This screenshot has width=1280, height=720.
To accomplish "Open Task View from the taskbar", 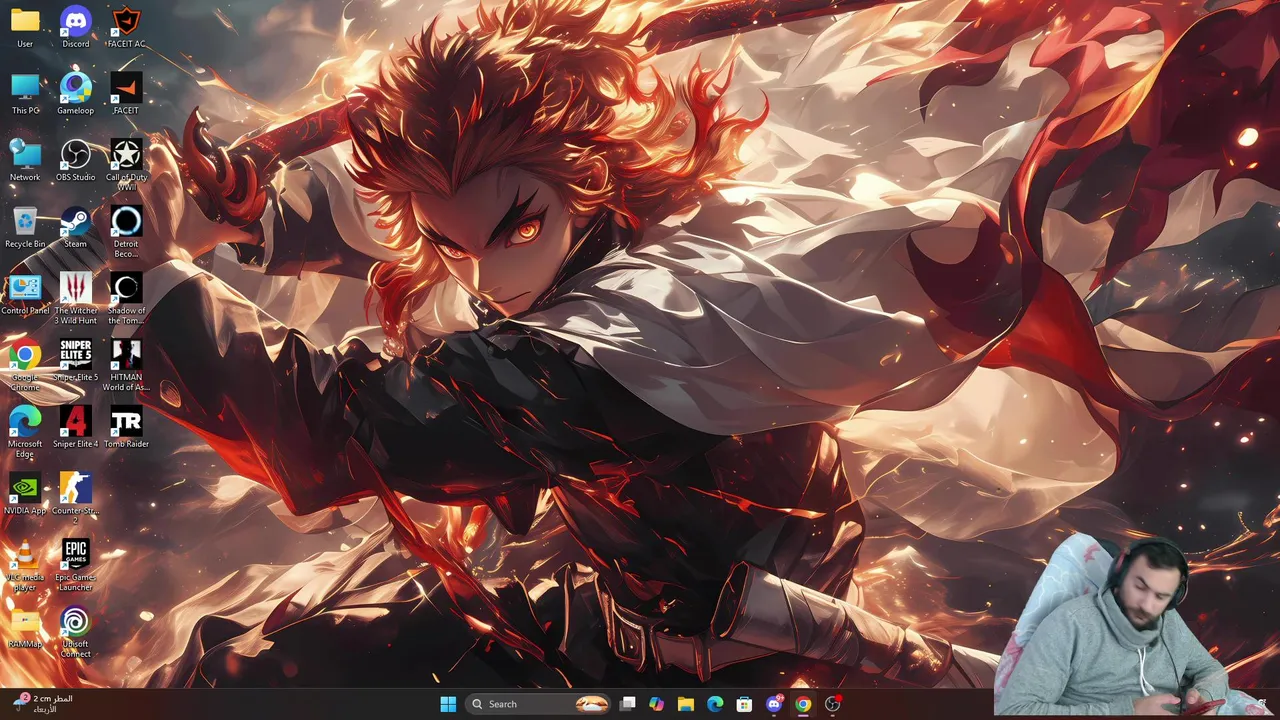I will [627, 704].
